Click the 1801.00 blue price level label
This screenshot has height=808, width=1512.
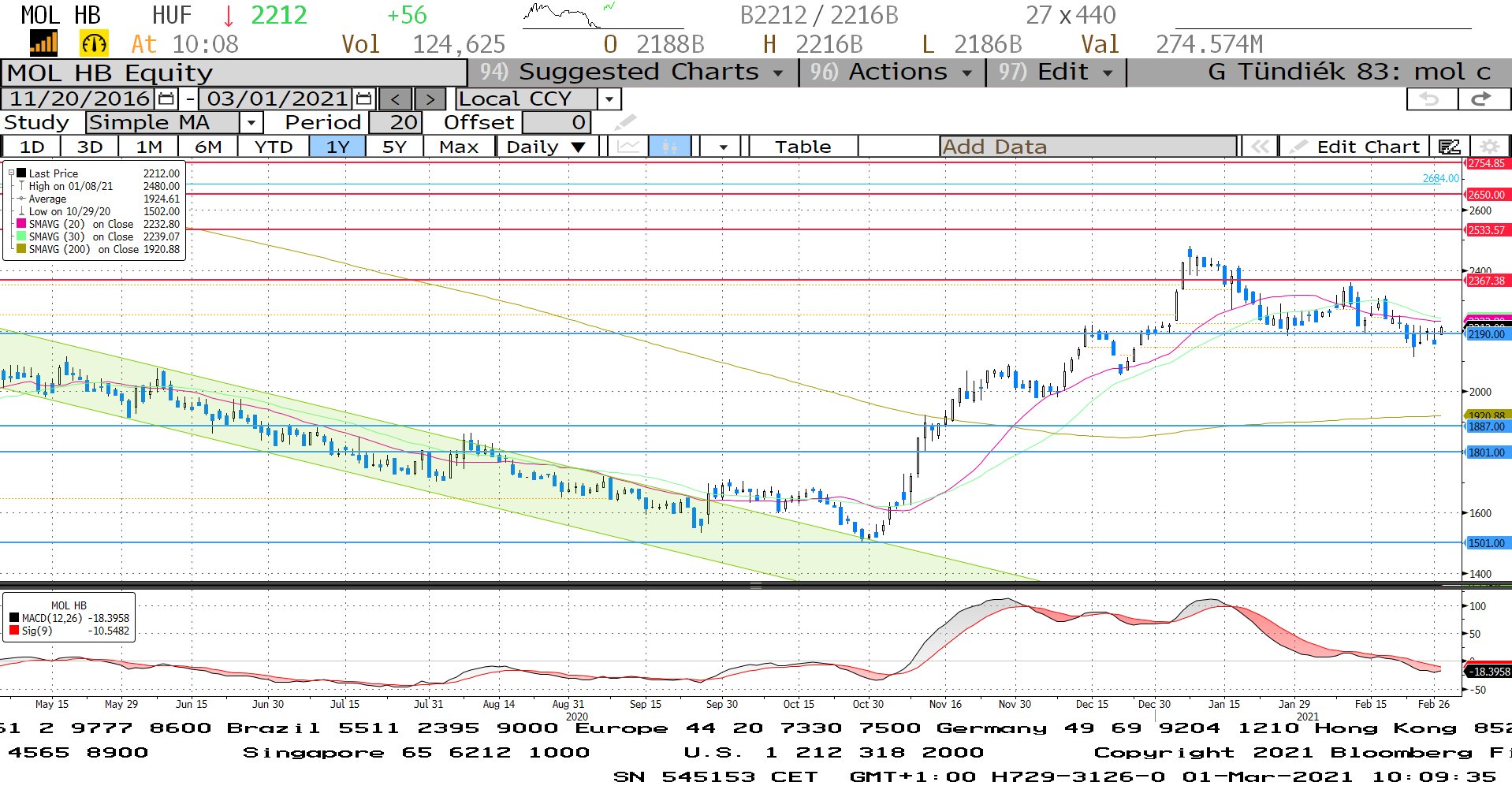pyautogui.click(x=1486, y=452)
